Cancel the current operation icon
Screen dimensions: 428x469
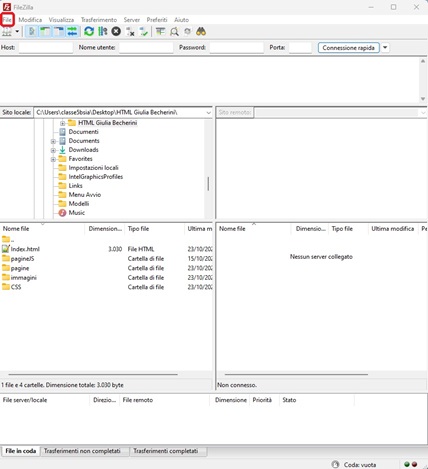click(x=116, y=32)
